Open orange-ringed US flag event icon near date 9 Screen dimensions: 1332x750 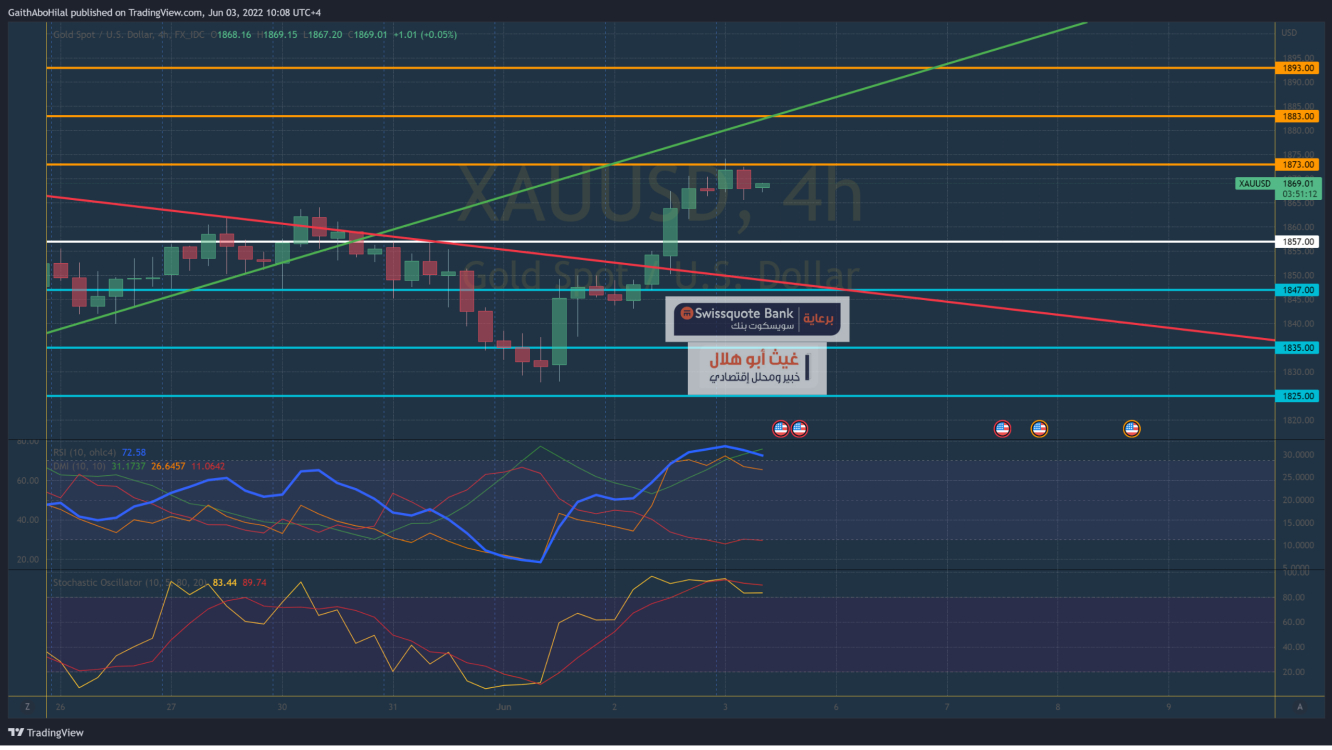pyautogui.click(x=1132, y=428)
